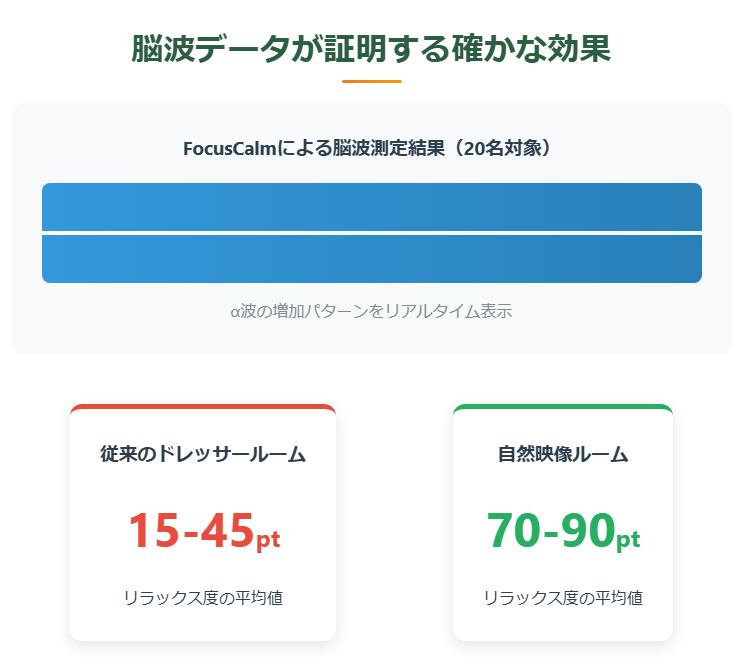Click the orange underline below the heading
The height and width of the screenshot is (668, 741).
(x=371, y=81)
